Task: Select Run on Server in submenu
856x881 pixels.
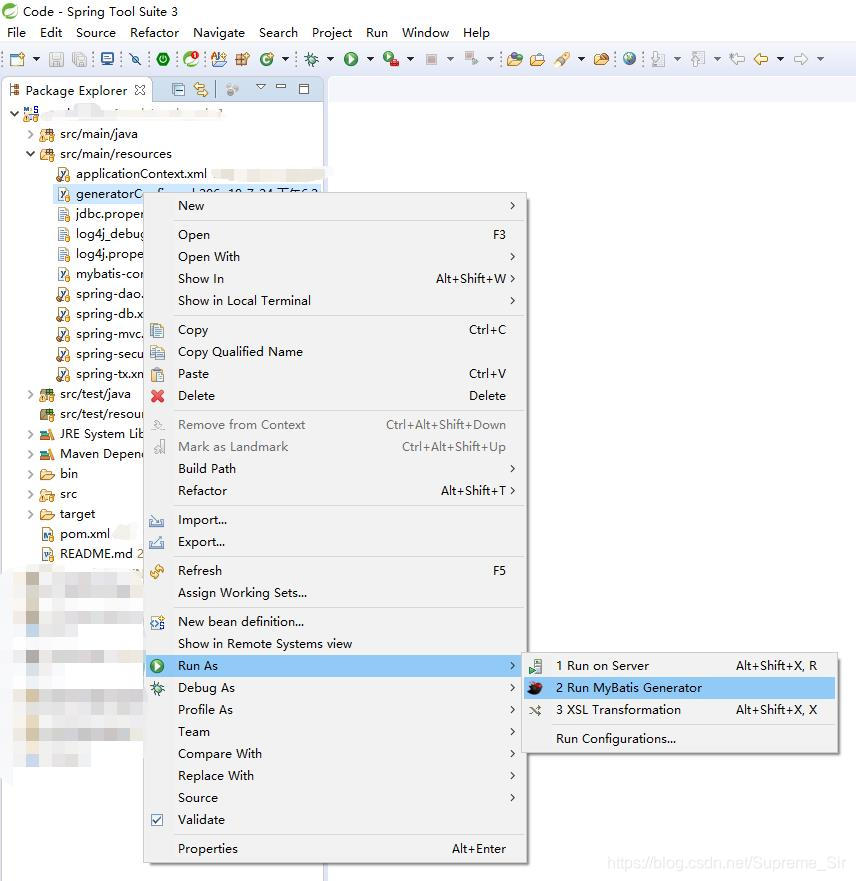Action: [680, 666]
